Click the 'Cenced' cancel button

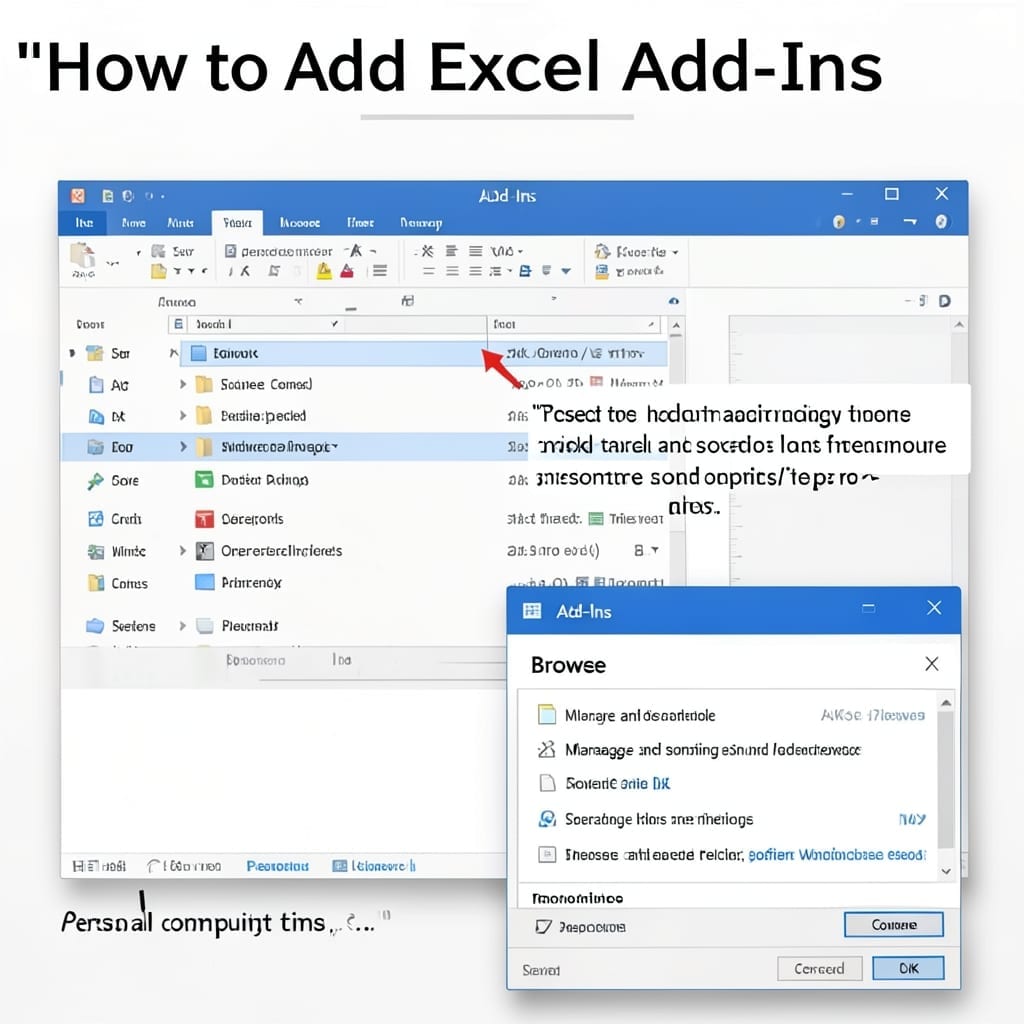820,968
